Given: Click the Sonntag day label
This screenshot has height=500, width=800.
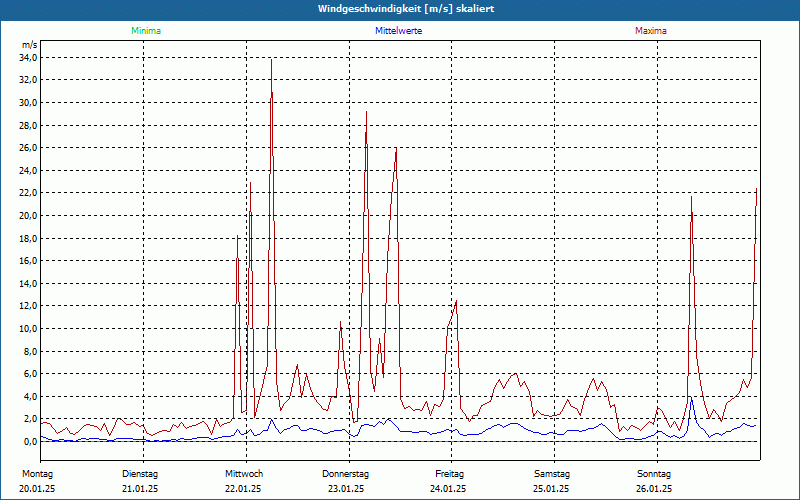Looking at the screenshot, I should 654,474.
